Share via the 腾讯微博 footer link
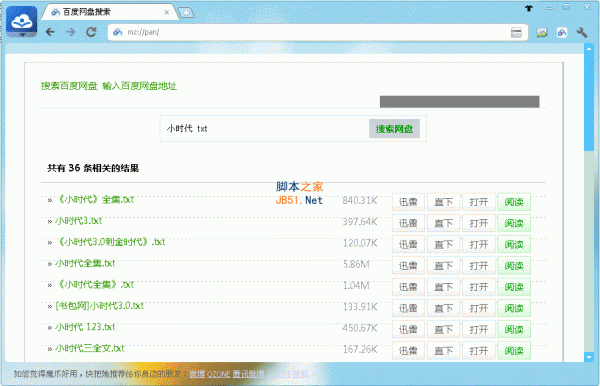The image size is (600, 386). coord(248,374)
